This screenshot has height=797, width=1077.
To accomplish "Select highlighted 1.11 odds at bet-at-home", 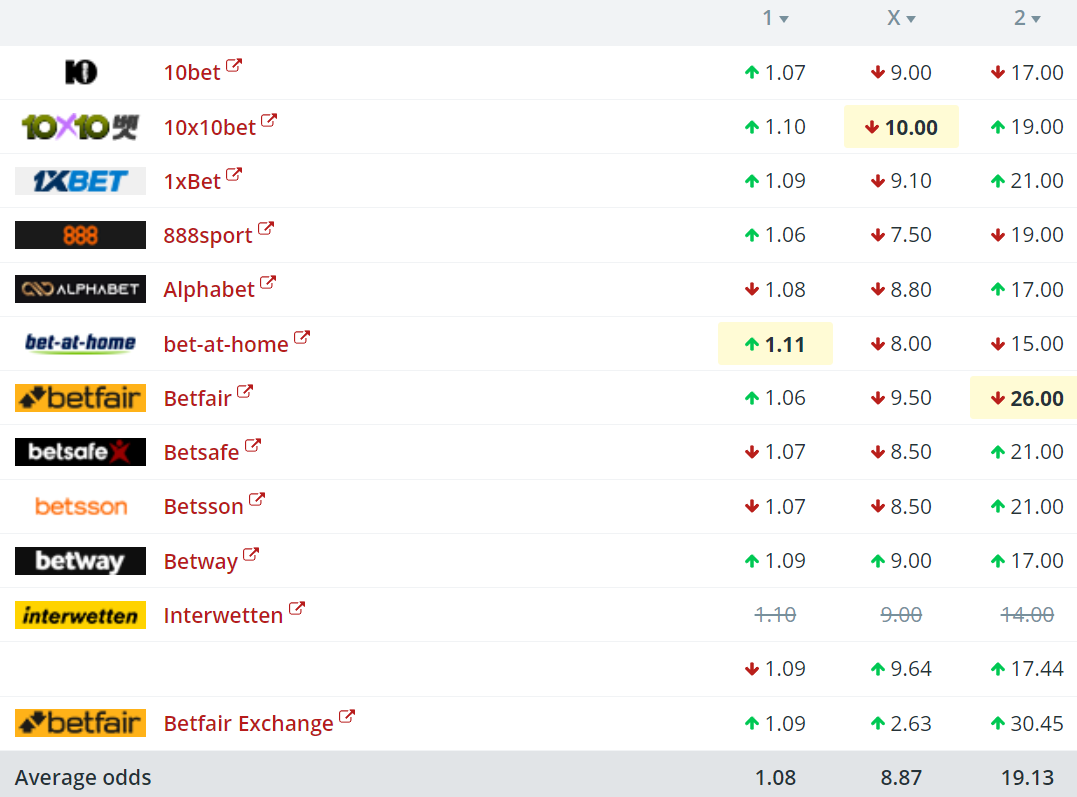I will 775,344.
